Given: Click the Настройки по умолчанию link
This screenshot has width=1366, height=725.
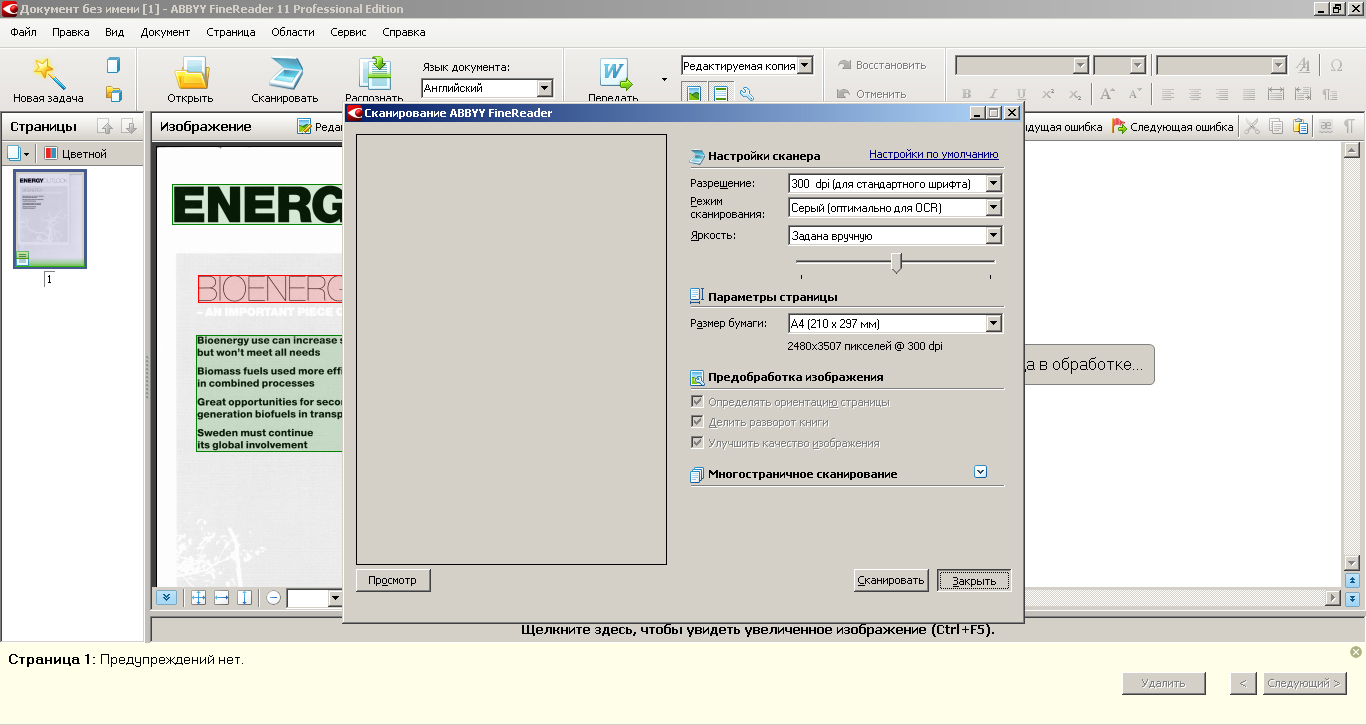Looking at the screenshot, I should [x=934, y=154].
